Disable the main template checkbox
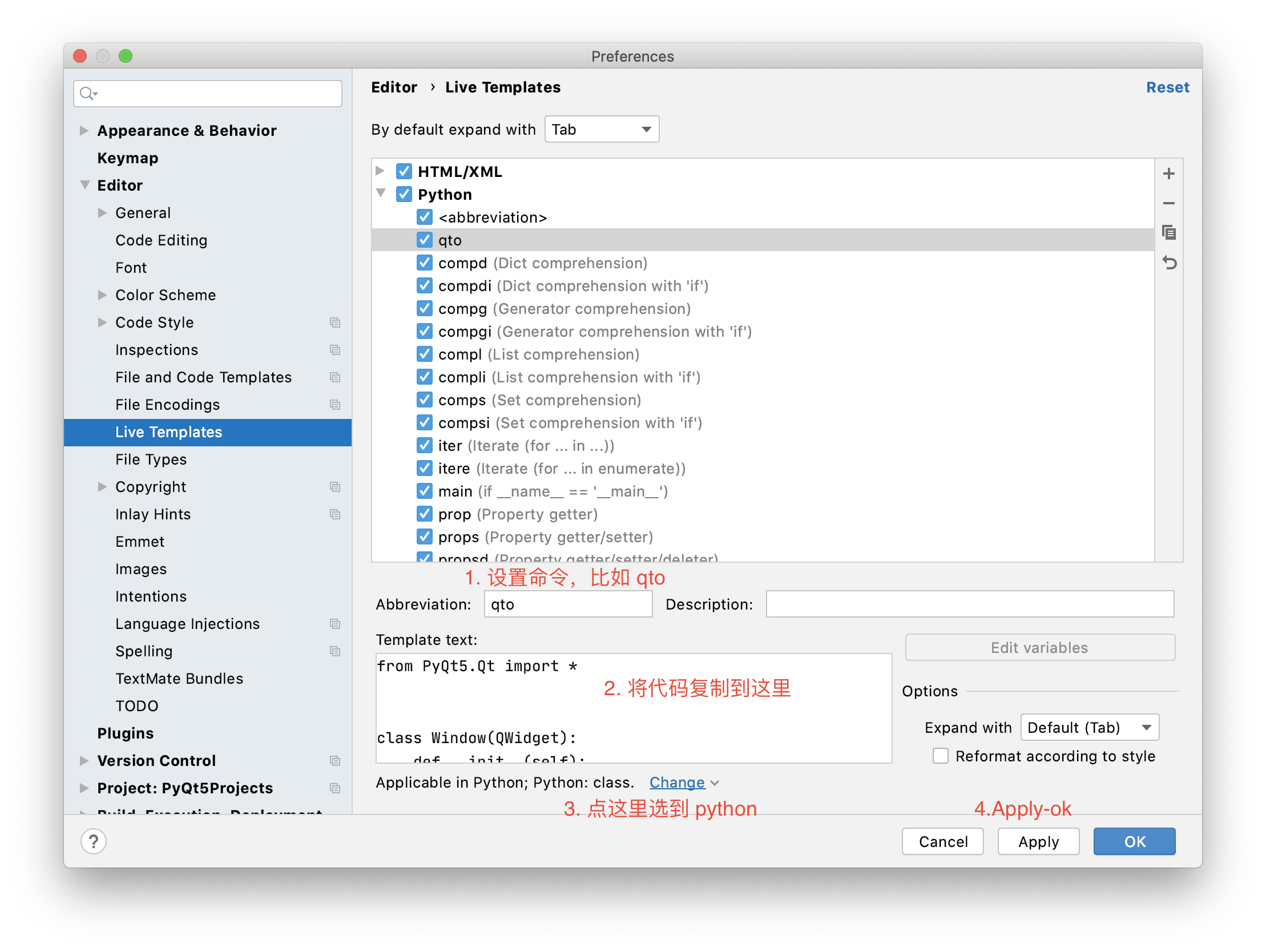Viewport: 1266px width, 952px height. coord(424,491)
